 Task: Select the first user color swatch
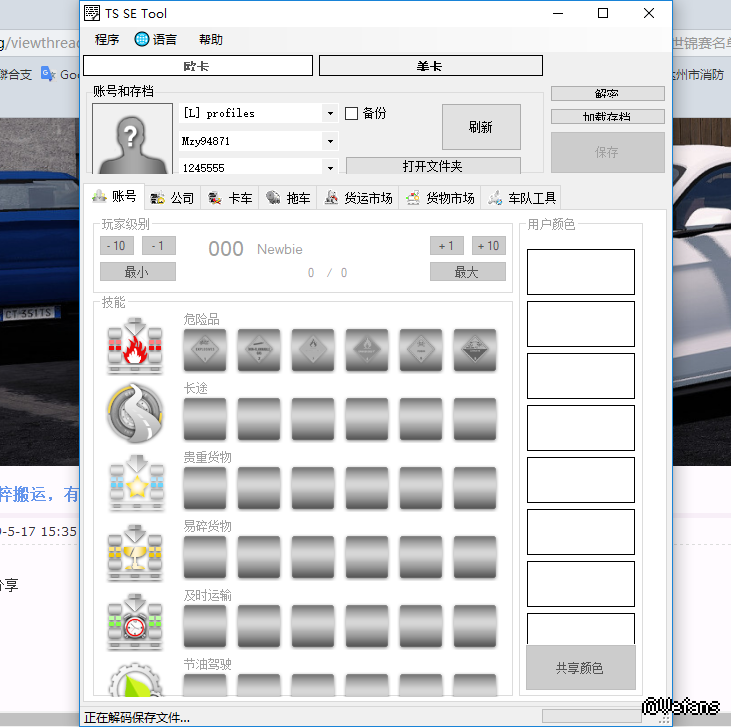pyautogui.click(x=580, y=272)
